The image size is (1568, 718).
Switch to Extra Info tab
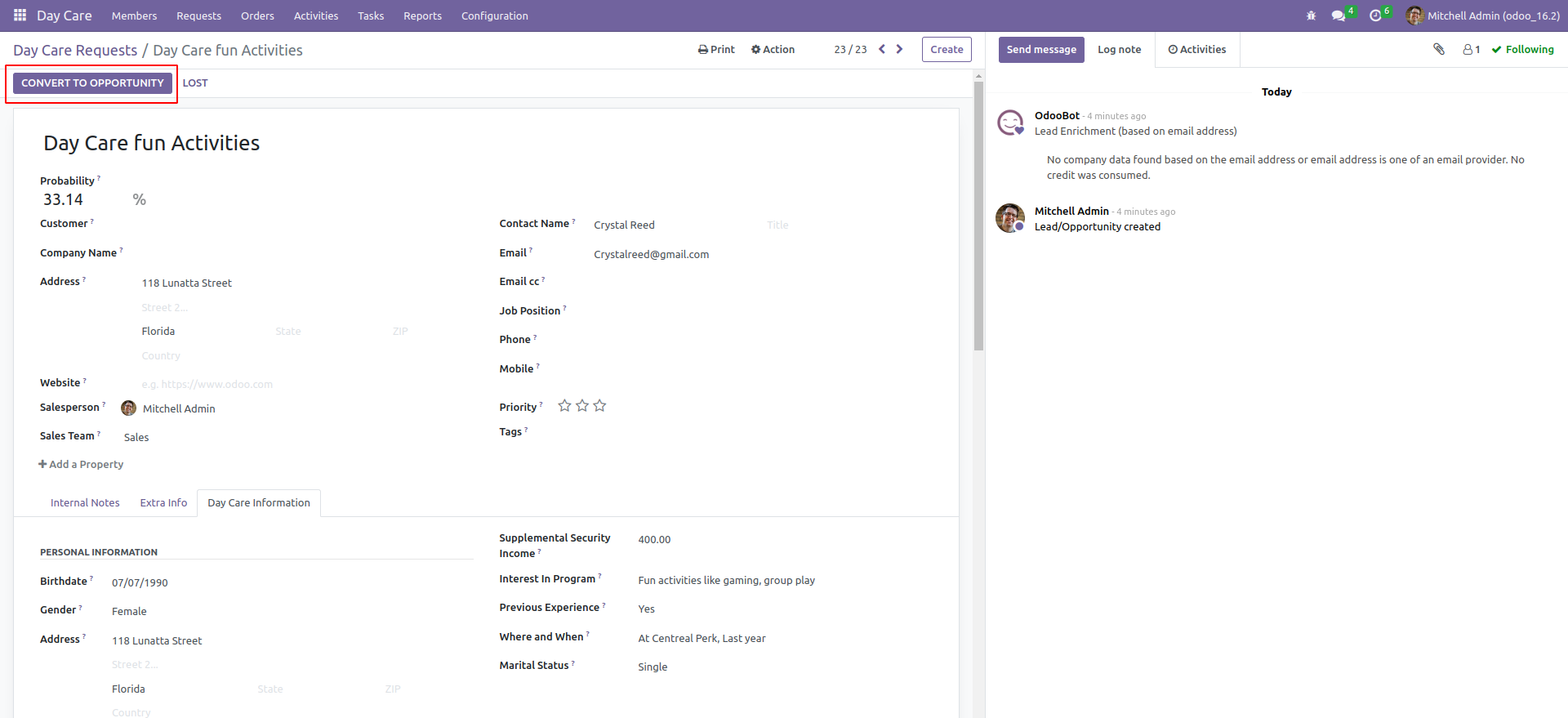coord(163,502)
